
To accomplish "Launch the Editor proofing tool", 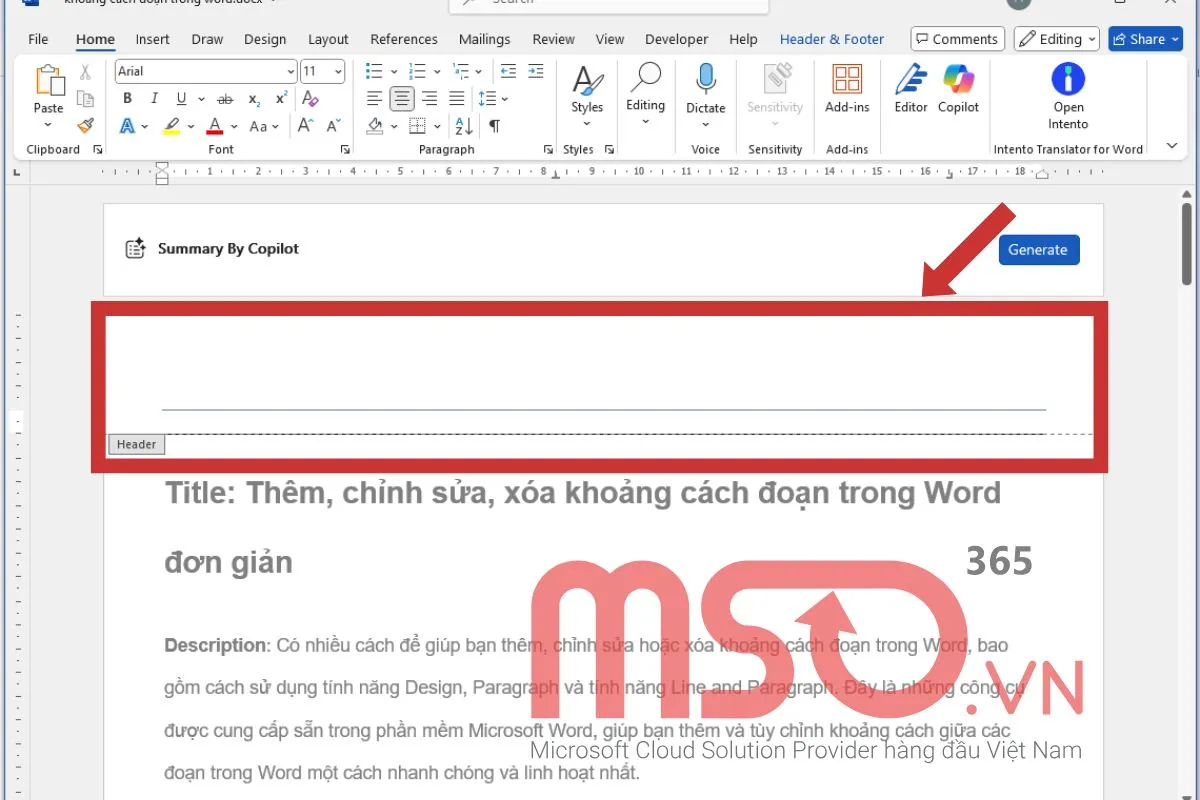I will coord(910,88).
